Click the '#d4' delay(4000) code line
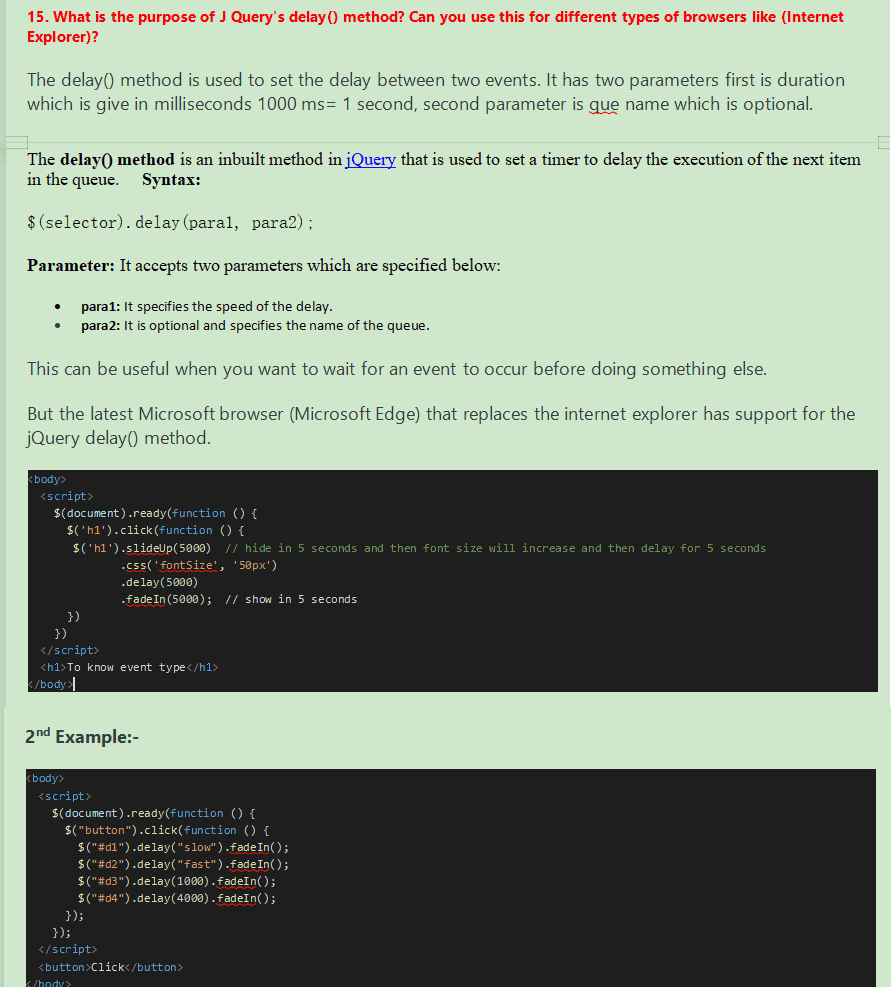 pyautogui.click(x=176, y=898)
